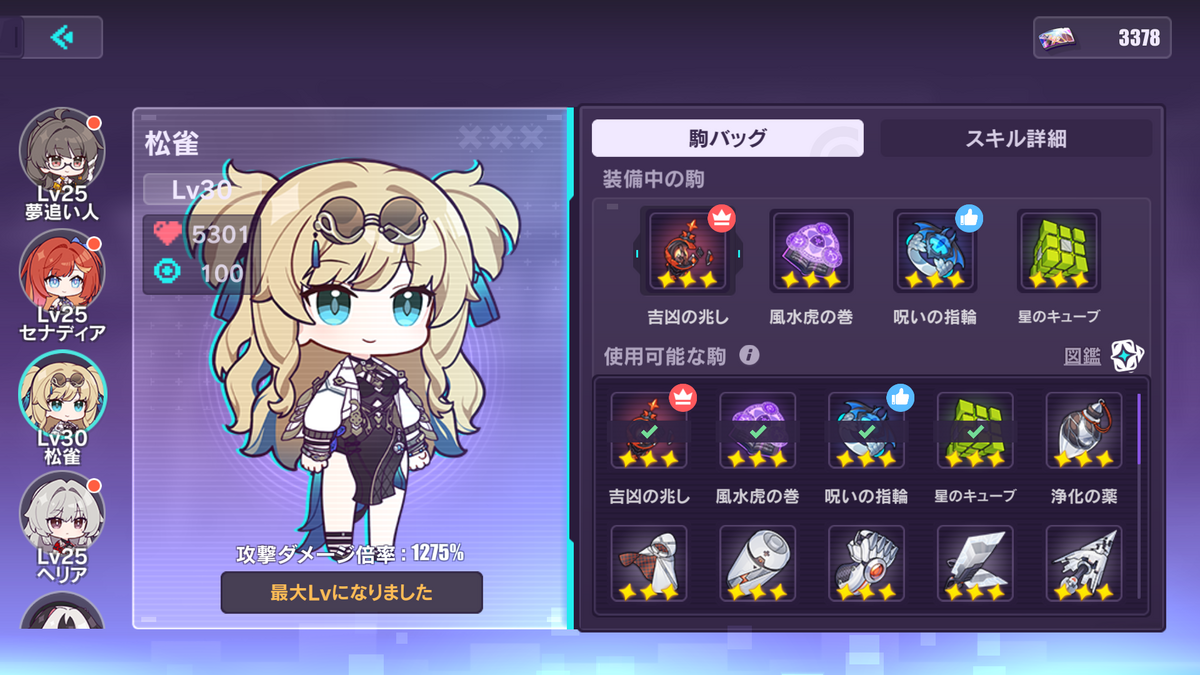
Task: Go back using the arrow button
Action: coord(62,37)
